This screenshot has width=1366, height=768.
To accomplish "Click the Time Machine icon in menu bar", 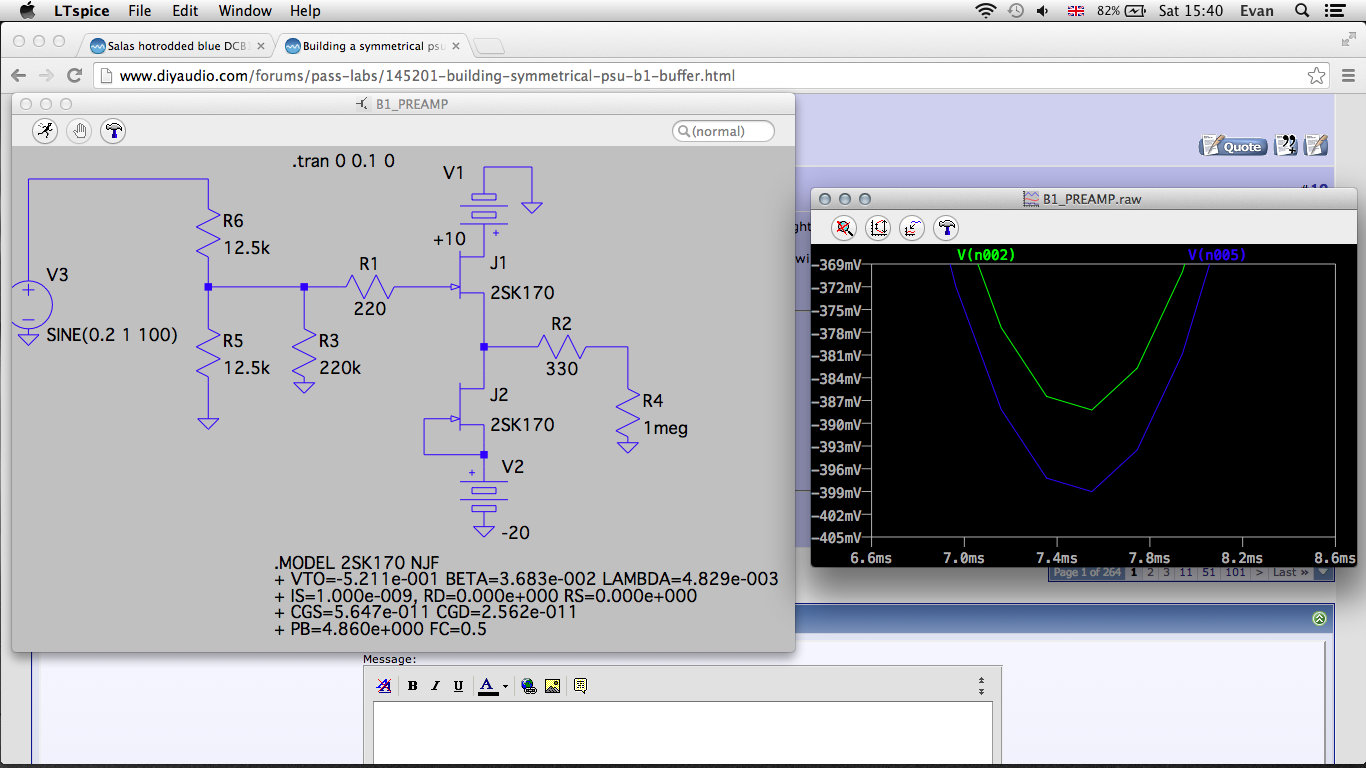I will pyautogui.click(x=1015, y=11).
